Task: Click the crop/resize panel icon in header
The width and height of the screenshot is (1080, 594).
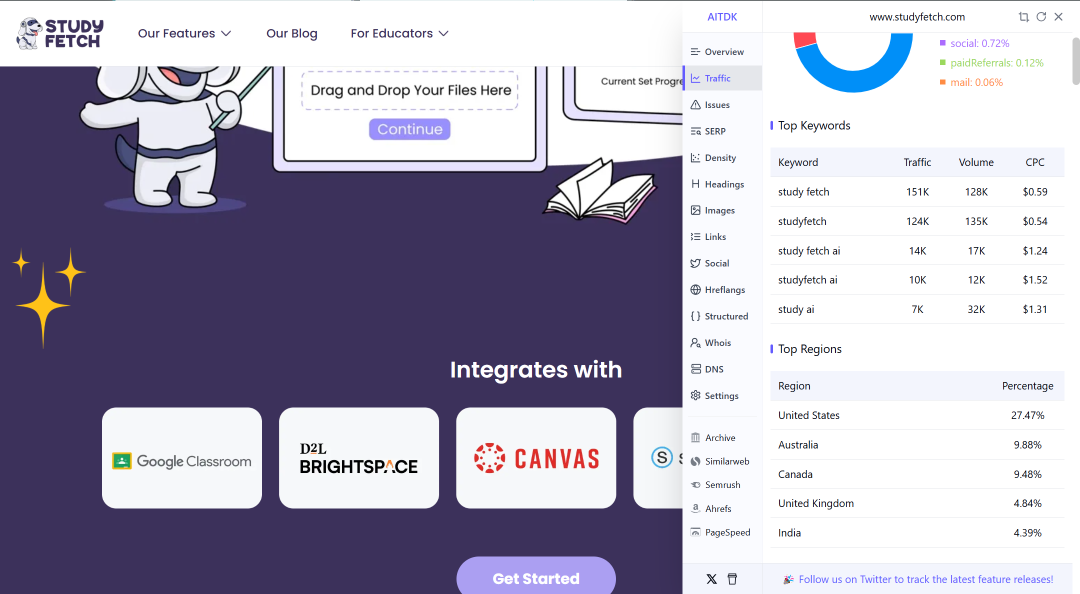Action: coord(1024,17)
